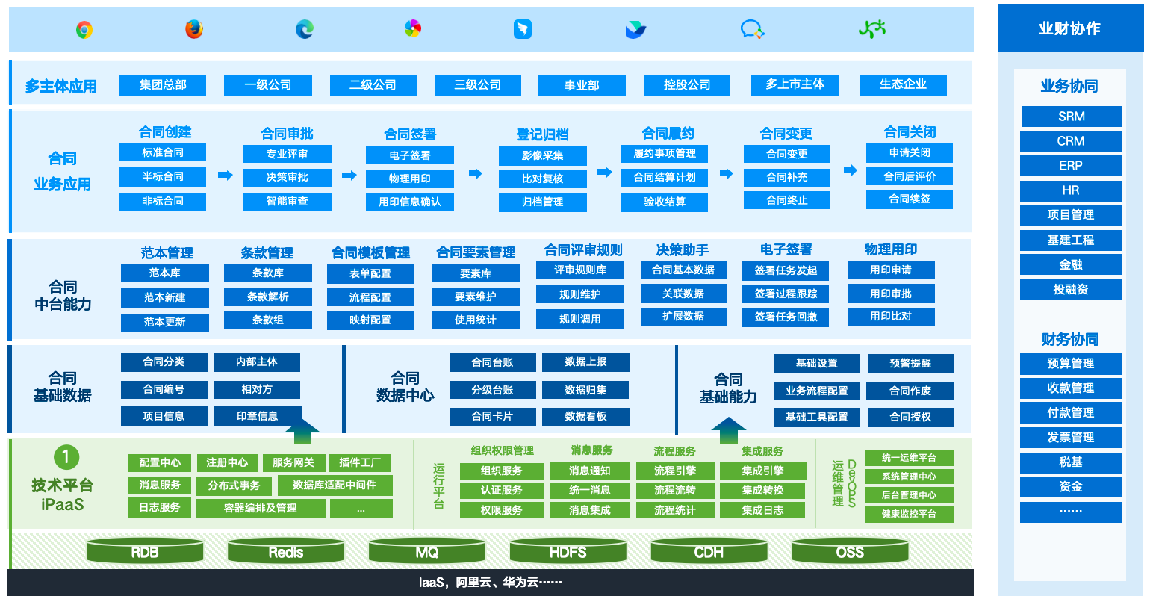Select the 电子签署 box under 合同签署

click(x=410, y=155)
